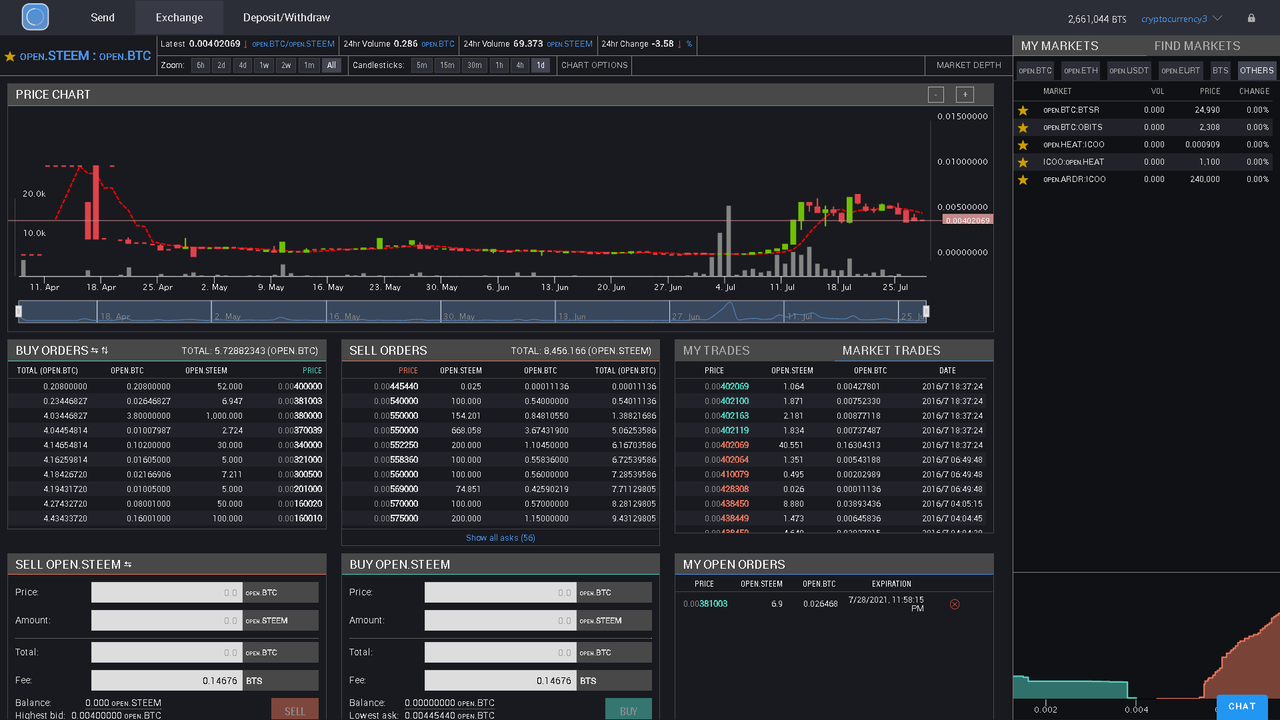
Task: Click the Price field in BUY OPEN.STEEM form
Action: point(500,593)
